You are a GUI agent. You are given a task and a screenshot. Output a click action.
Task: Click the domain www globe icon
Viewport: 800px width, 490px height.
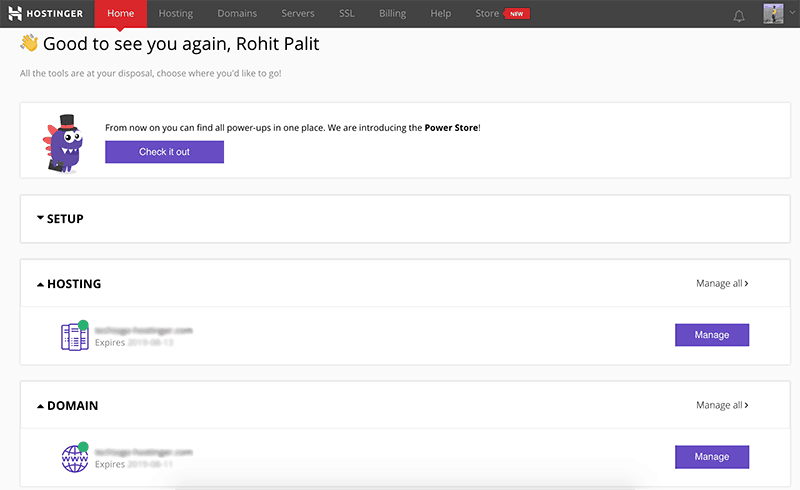[75, 458]
